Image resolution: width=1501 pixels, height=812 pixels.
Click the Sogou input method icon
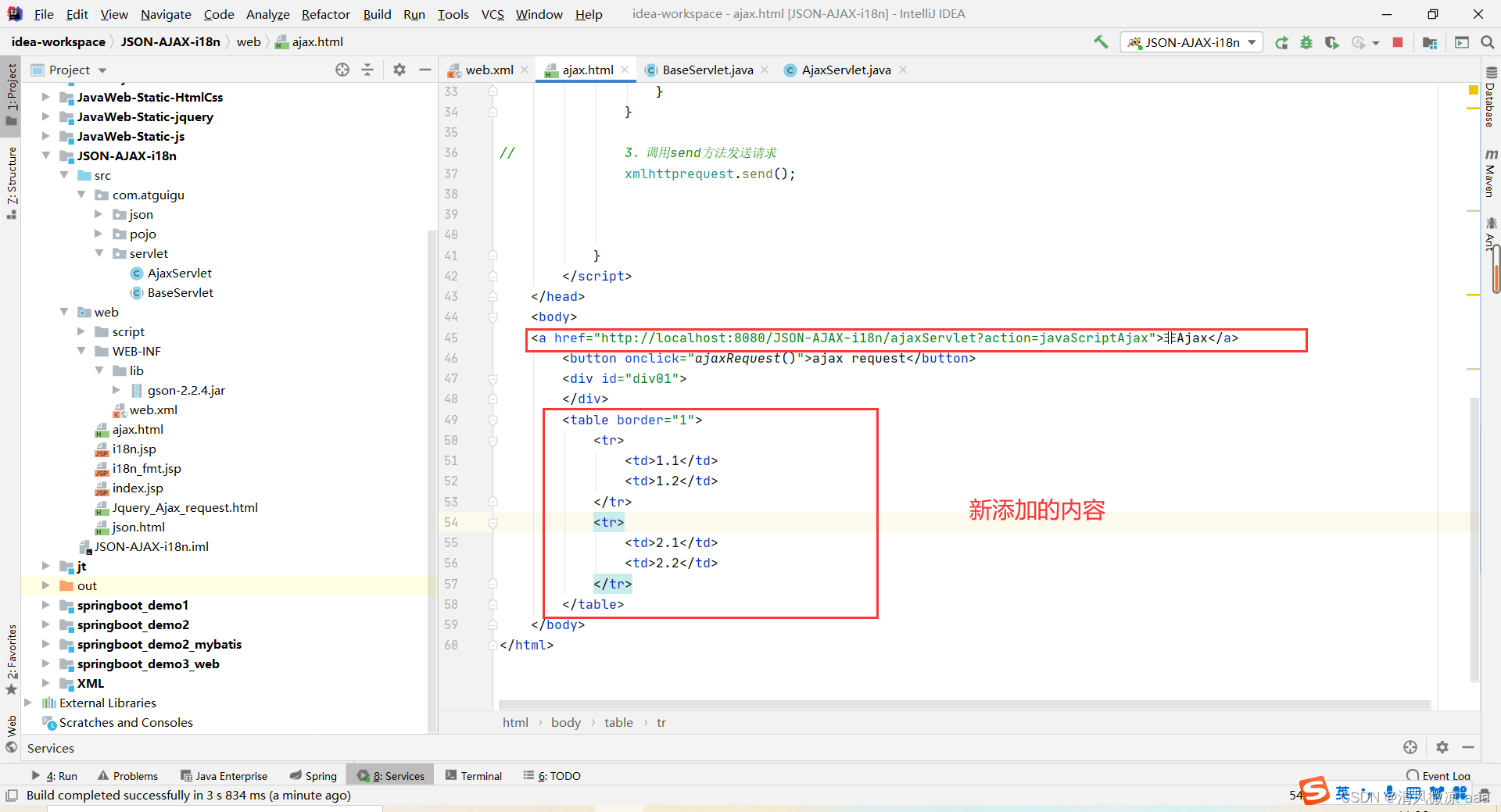[1314, 791]
